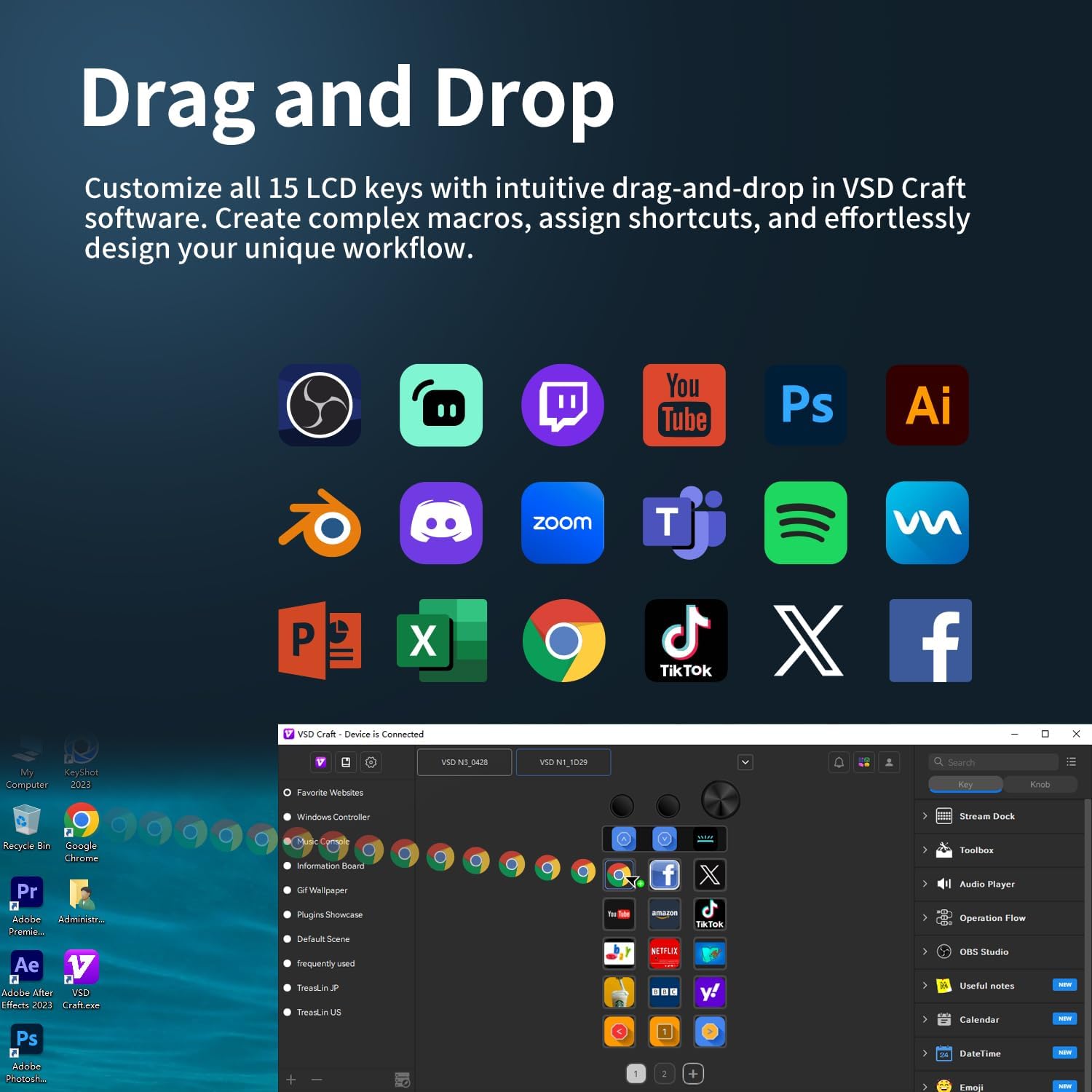Expand the Audio Player category

(x=925, y=884)
